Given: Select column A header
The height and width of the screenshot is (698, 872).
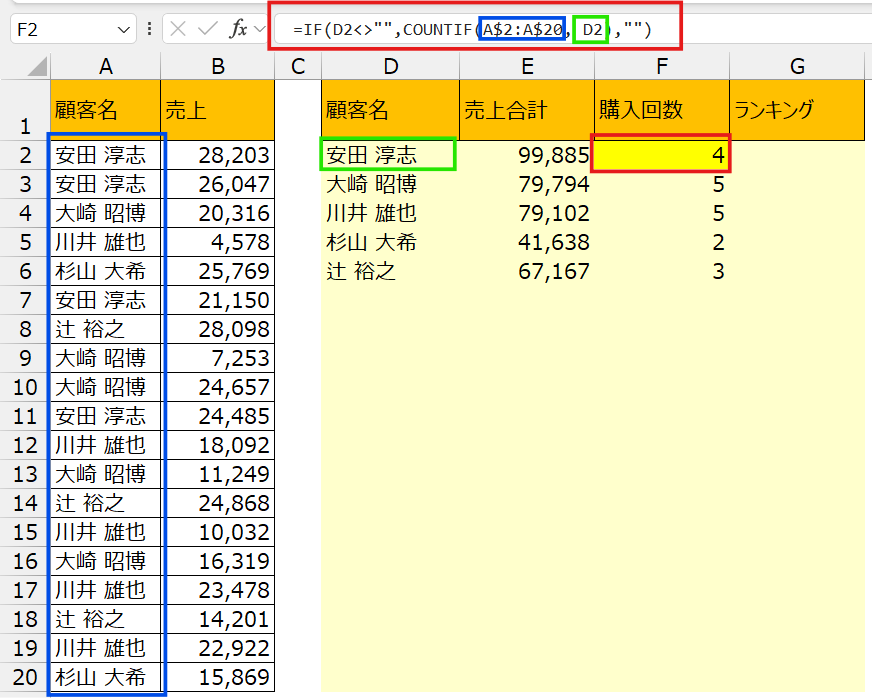Looking at the screenshot, I should point(105,67).
